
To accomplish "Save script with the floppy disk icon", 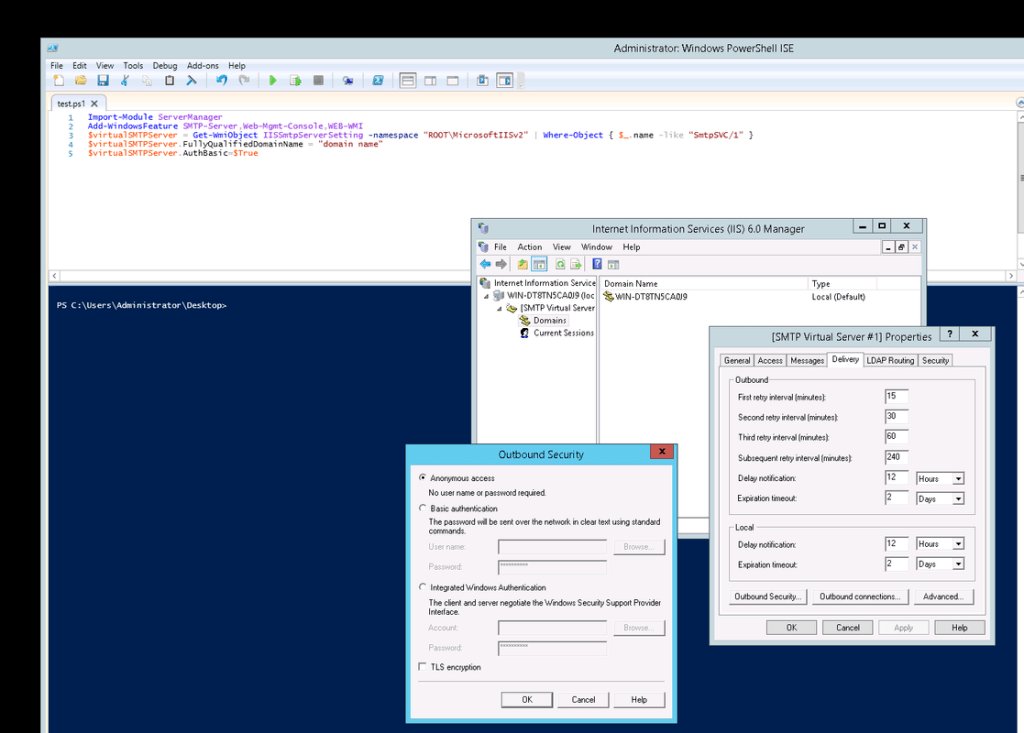I will [x=103, y=80].
